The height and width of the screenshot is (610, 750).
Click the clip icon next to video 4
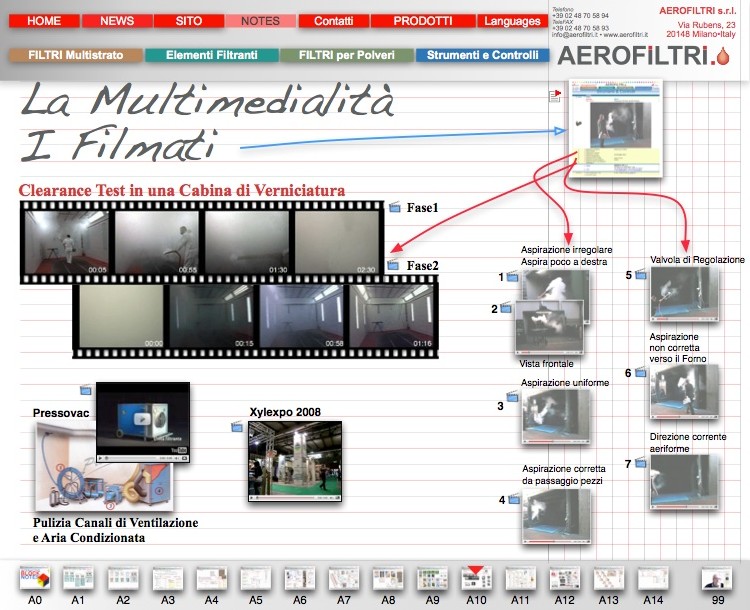[514, 499]
